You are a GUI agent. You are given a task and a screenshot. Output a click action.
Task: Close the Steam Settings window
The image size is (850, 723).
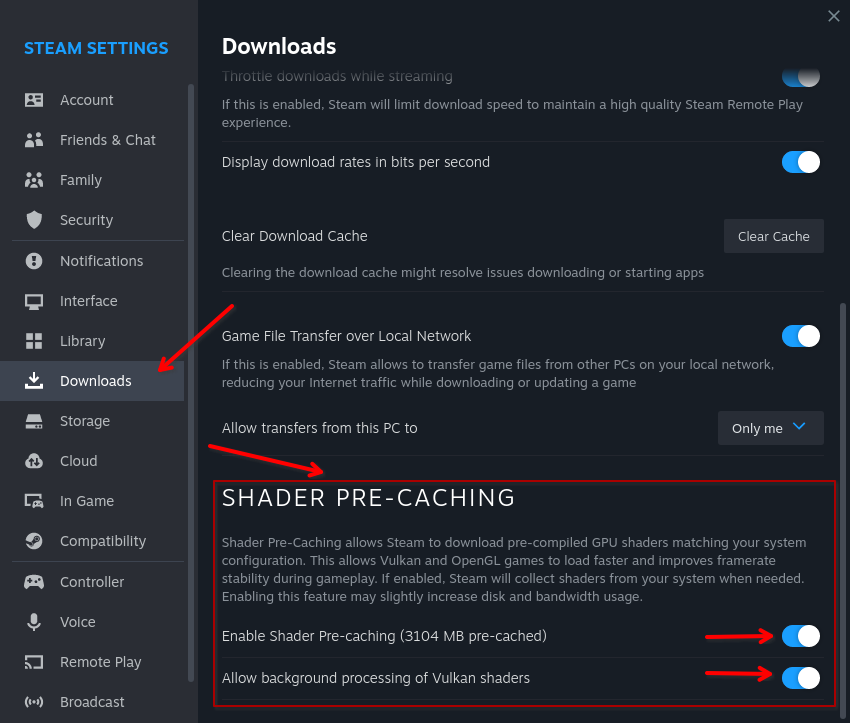[x=834, y=15]
